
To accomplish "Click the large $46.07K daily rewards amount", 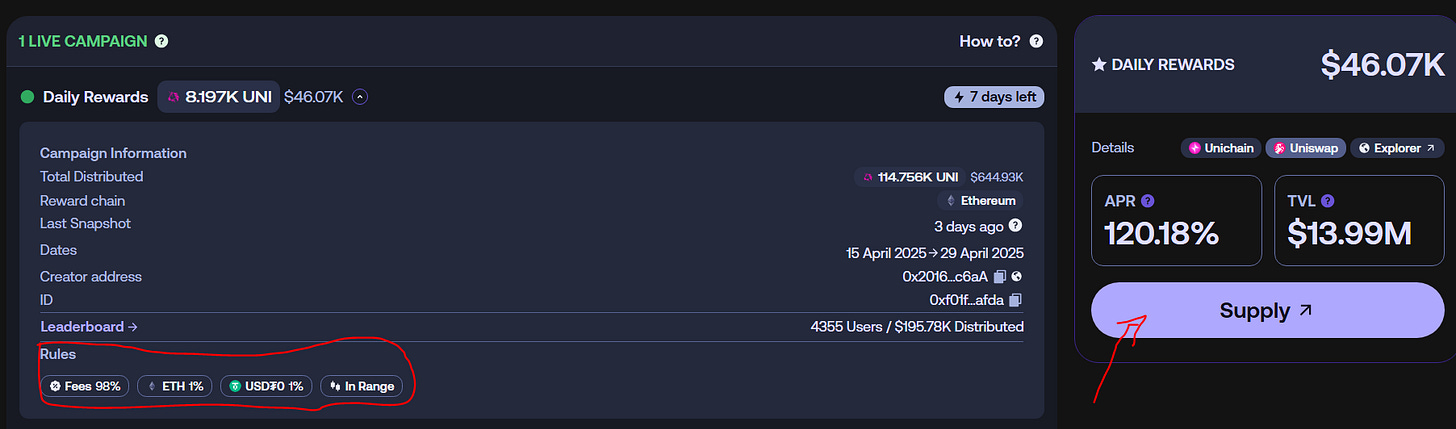I will pyautogui.click(x=1382, y=65).
